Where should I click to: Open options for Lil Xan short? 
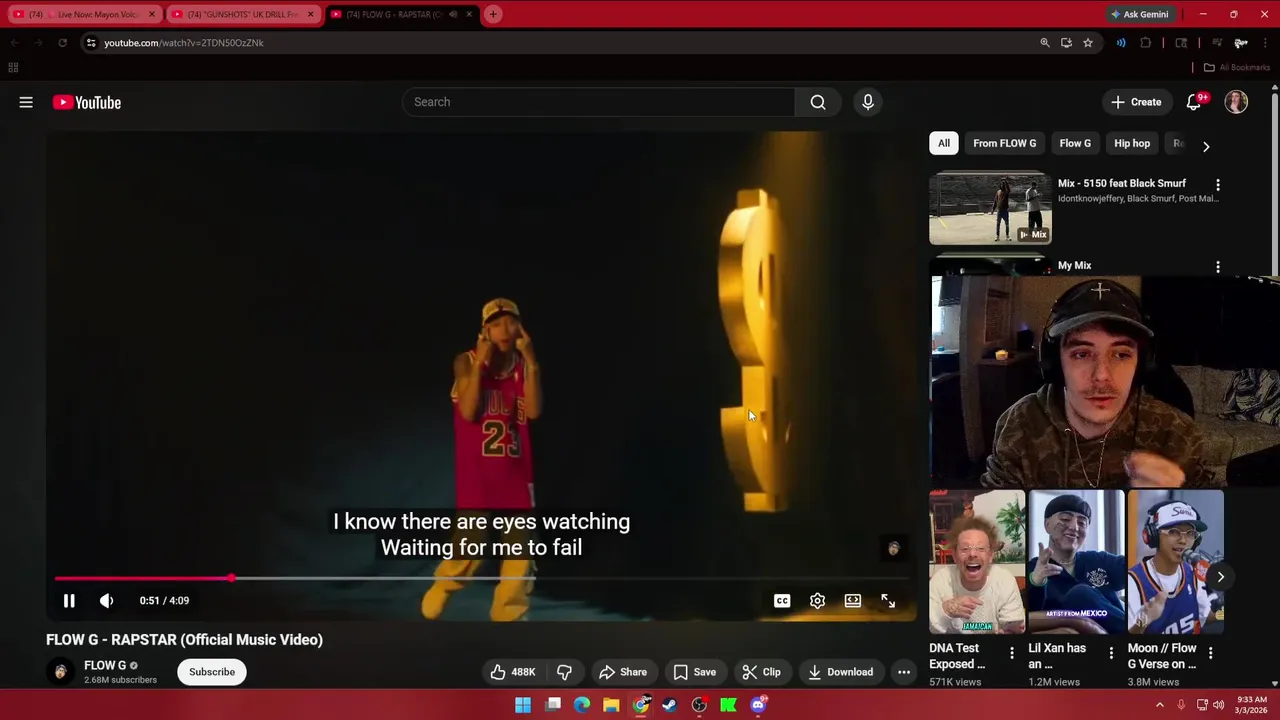[x=1111, y=653]
